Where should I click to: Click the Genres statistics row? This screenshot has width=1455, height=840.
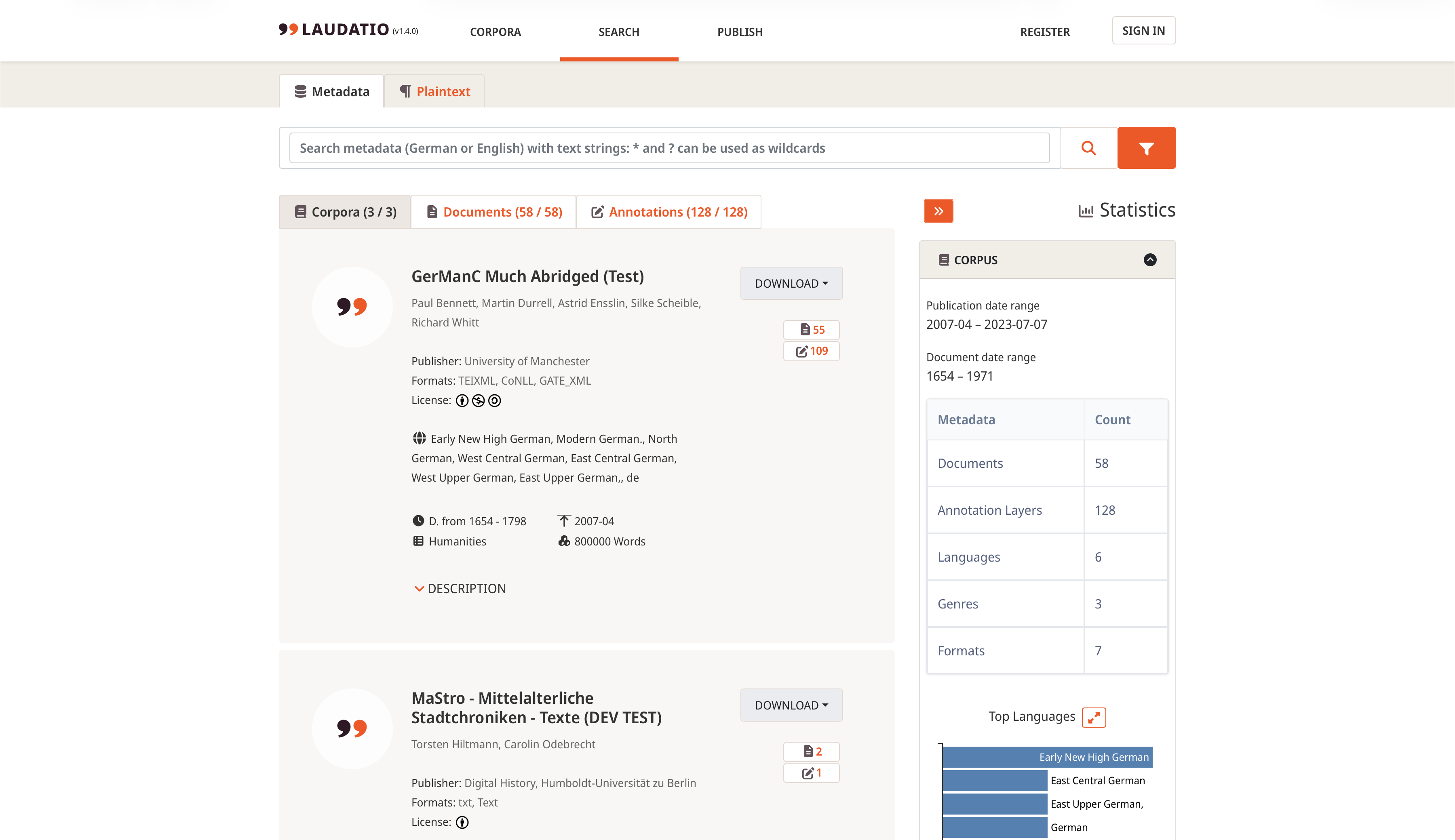tap(1047, 604)
